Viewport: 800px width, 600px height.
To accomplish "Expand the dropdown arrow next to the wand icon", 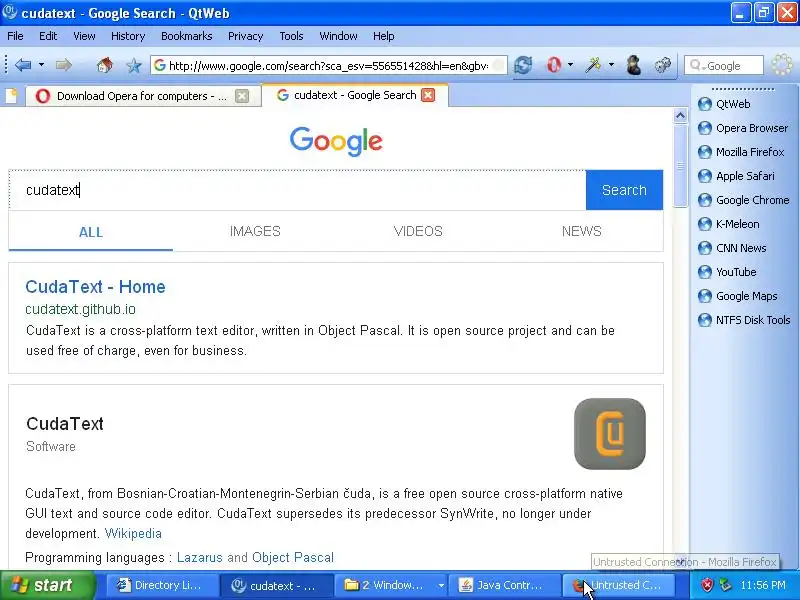I will click(611, 65).
